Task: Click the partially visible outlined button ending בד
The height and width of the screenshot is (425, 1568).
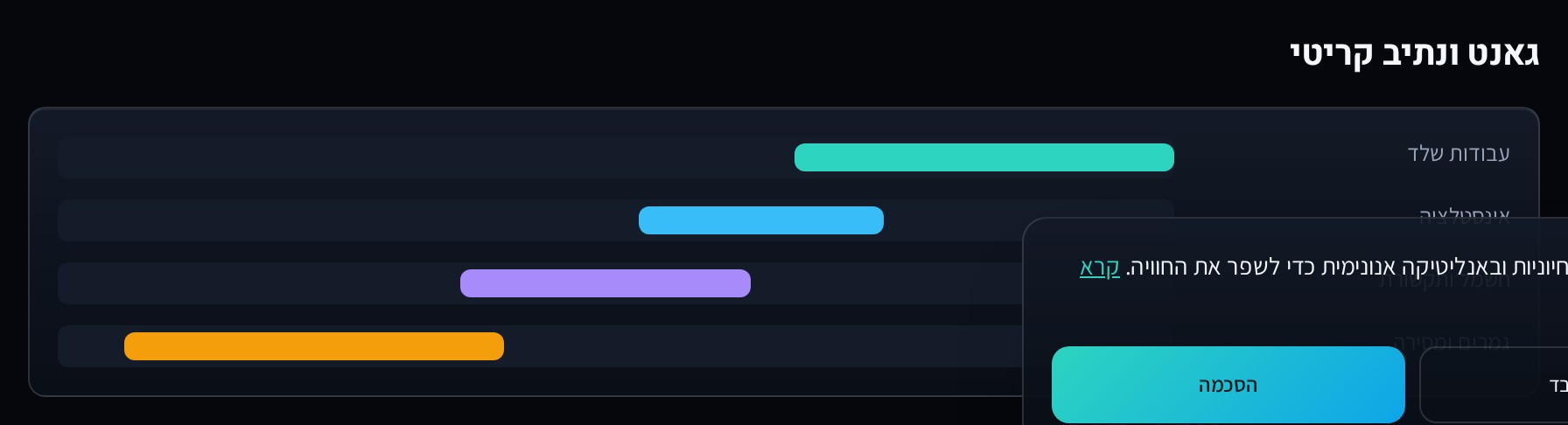Action: coord(1494,385)
